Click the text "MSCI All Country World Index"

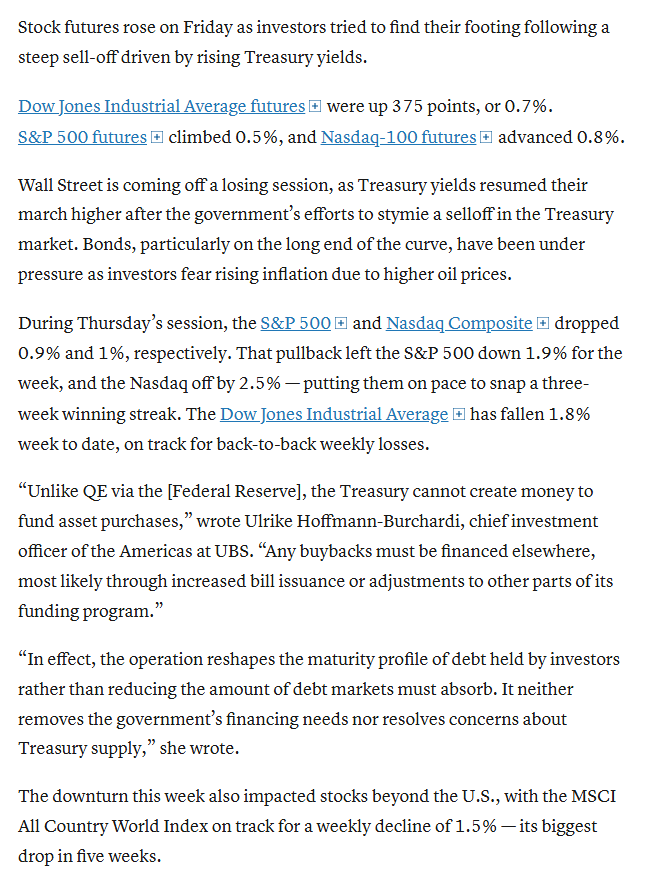click(x=317, y=811)
